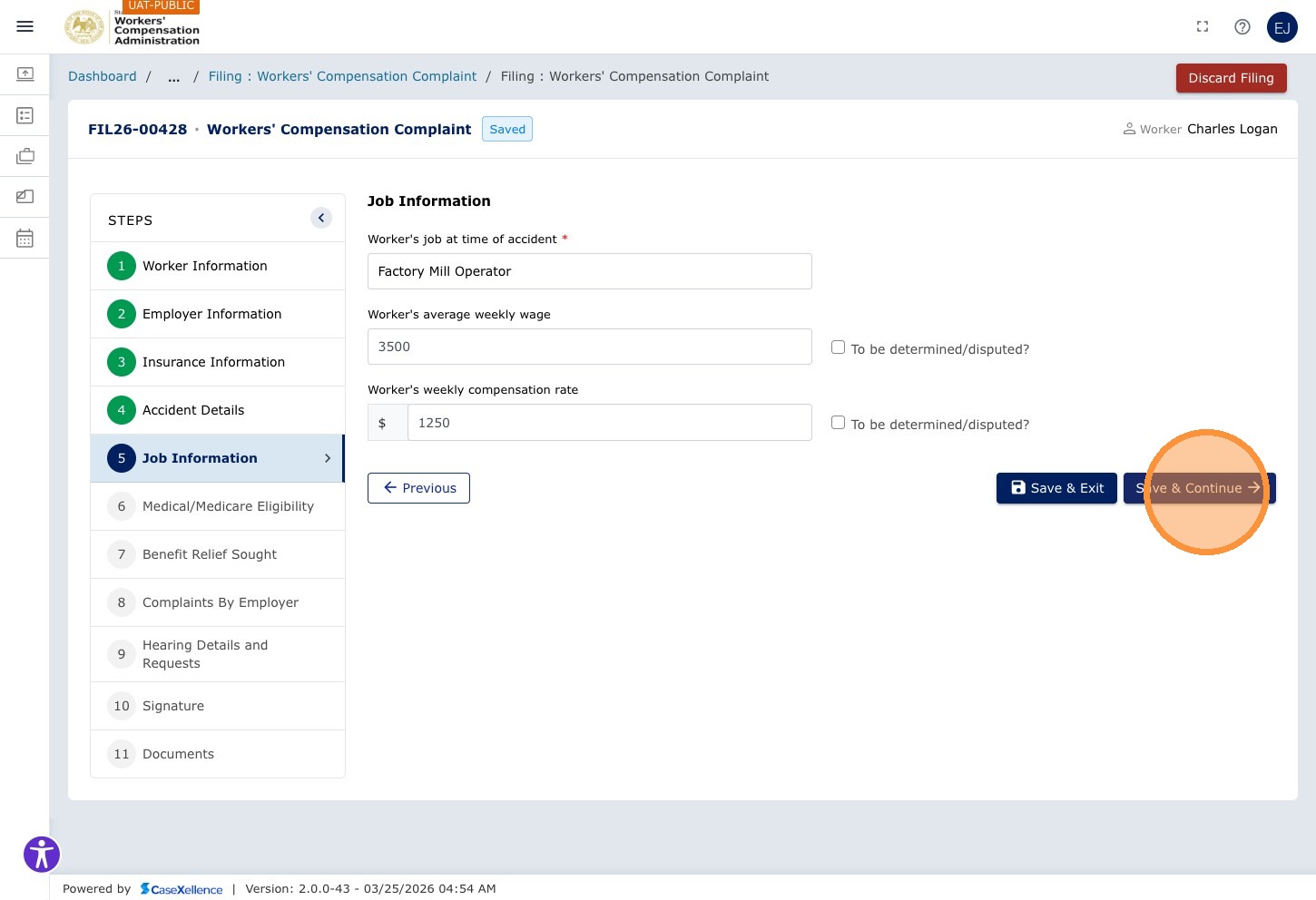Click the Save & Continue button

(1200, 488)
